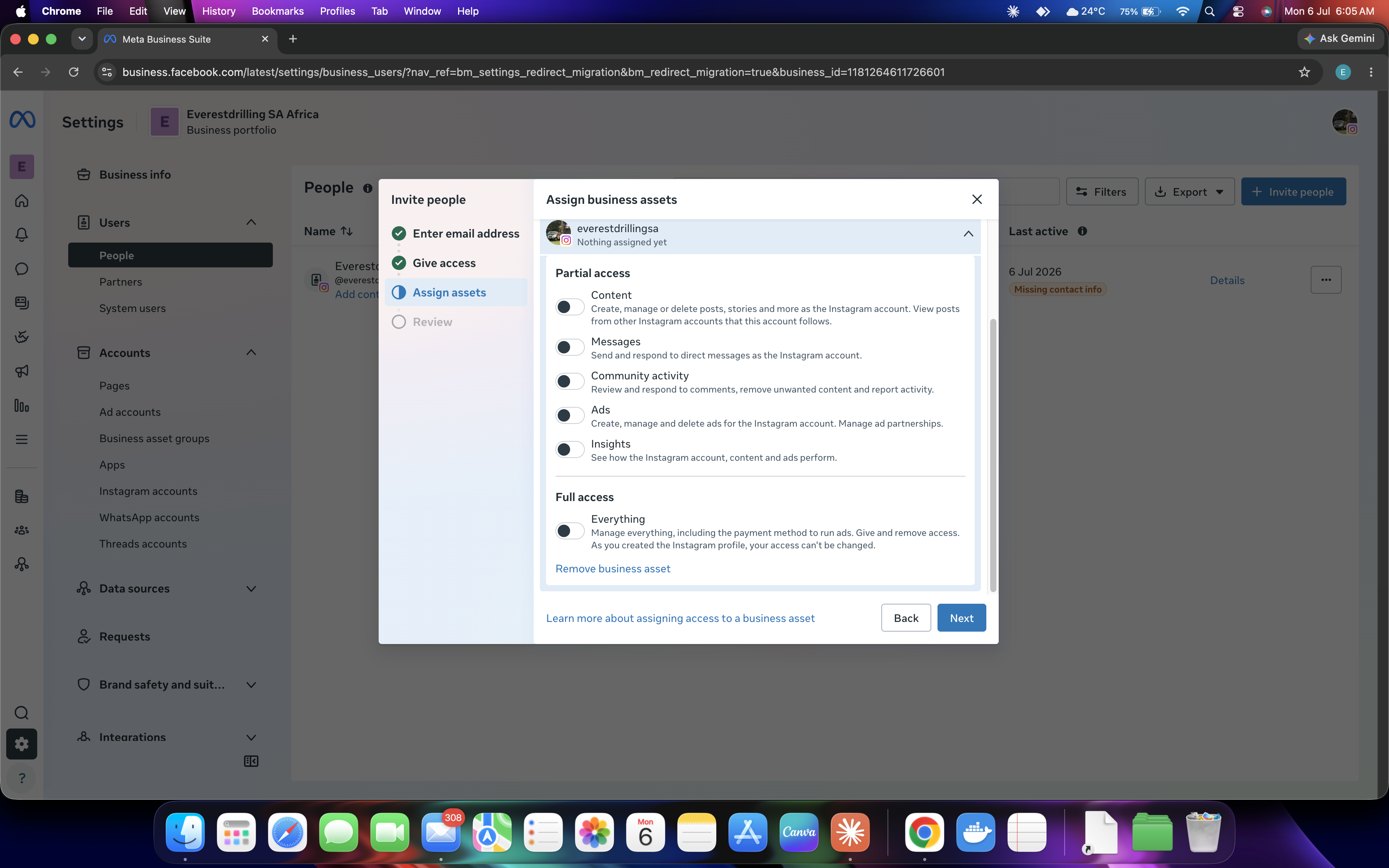Open Business info in sidebar
The height and width of the screenshot is (868, 1389).
[135, 174]
